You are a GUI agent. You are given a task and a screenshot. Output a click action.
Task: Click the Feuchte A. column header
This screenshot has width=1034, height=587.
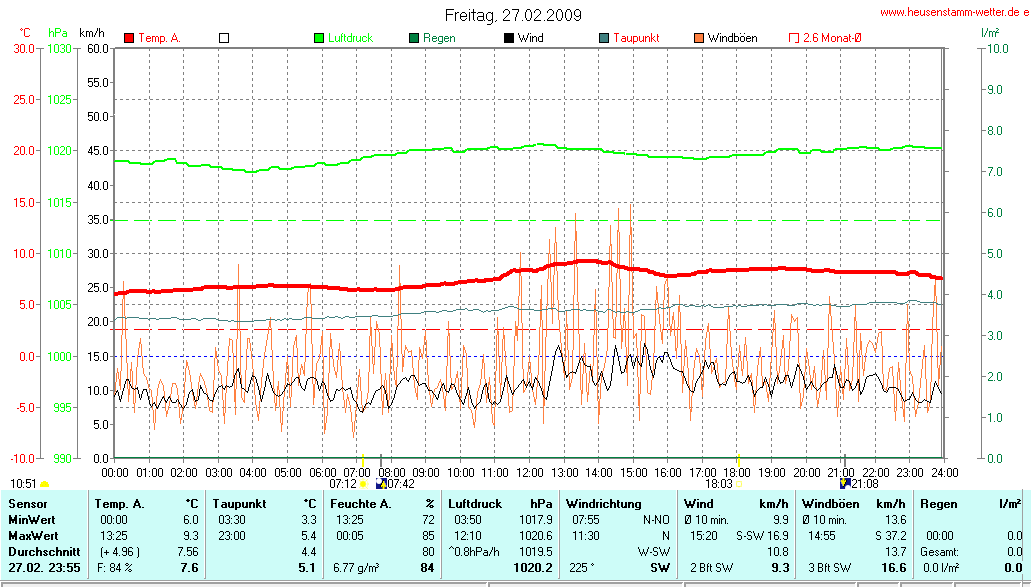coord(359,504)
